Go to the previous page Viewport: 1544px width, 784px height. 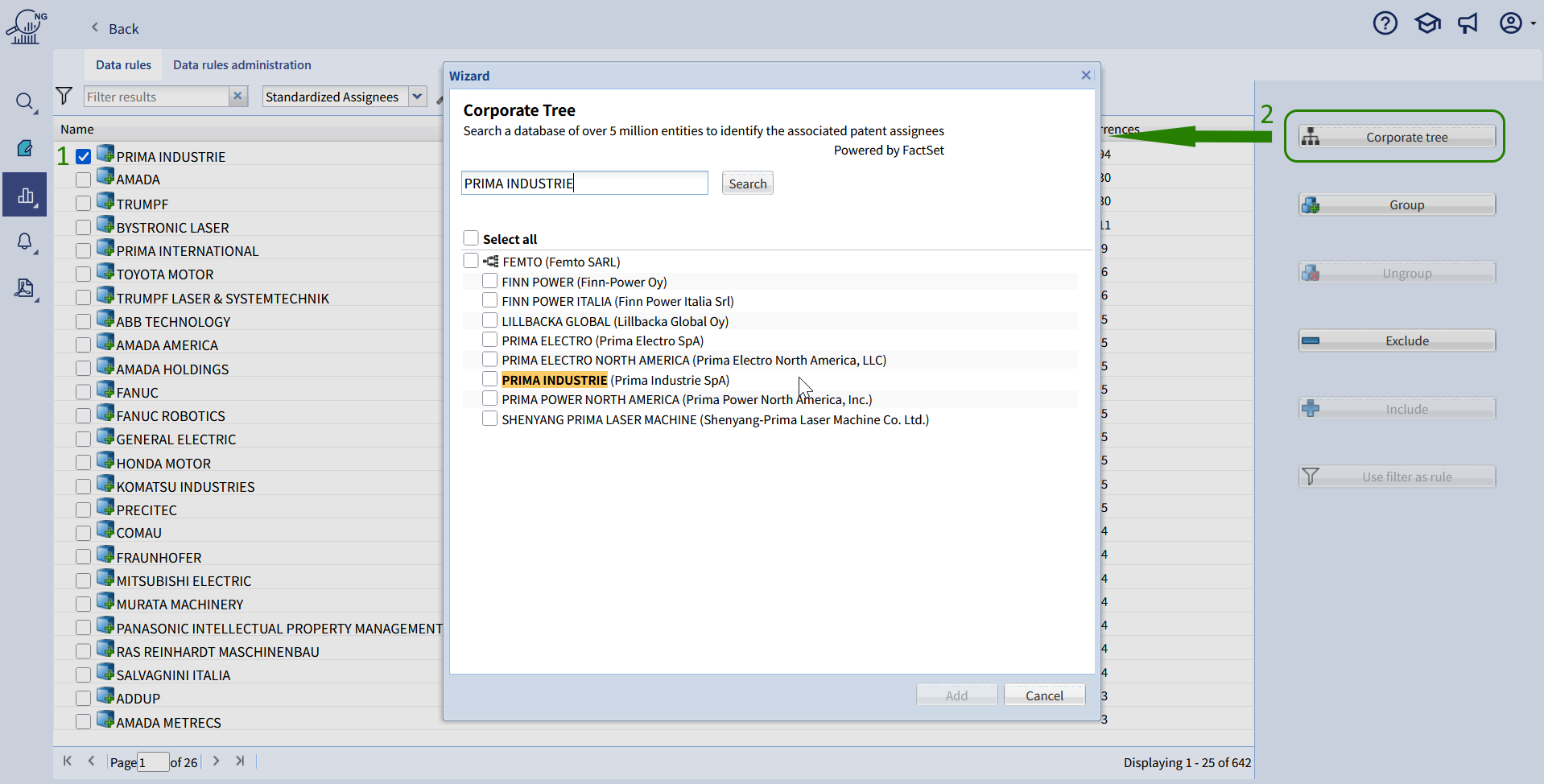[92, 761]
